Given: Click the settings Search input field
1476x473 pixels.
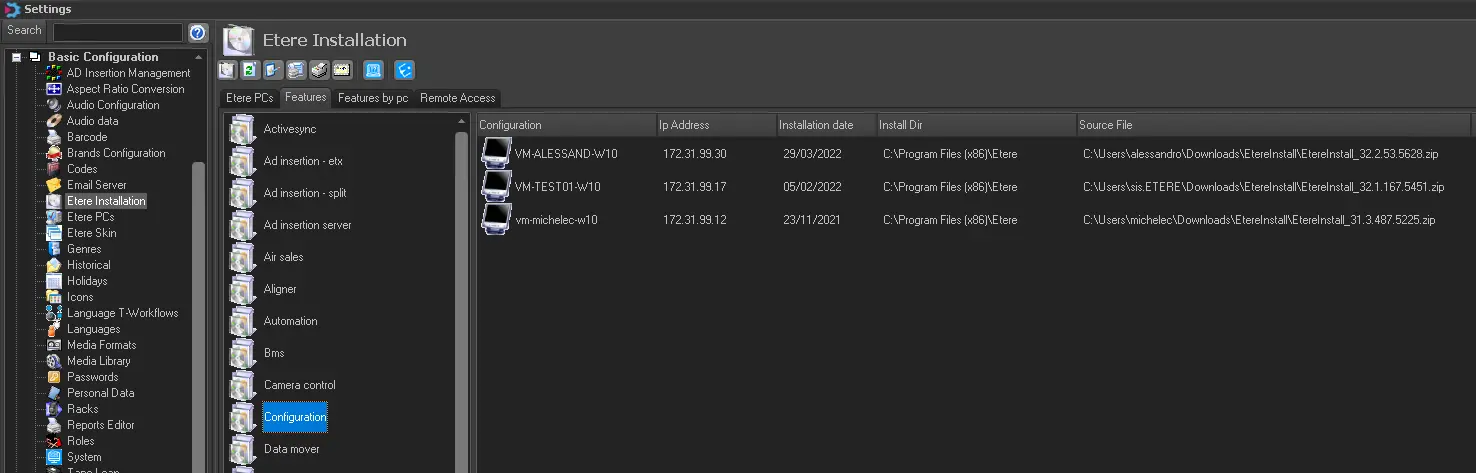Looking at the screenshot, I should point(117,32).
